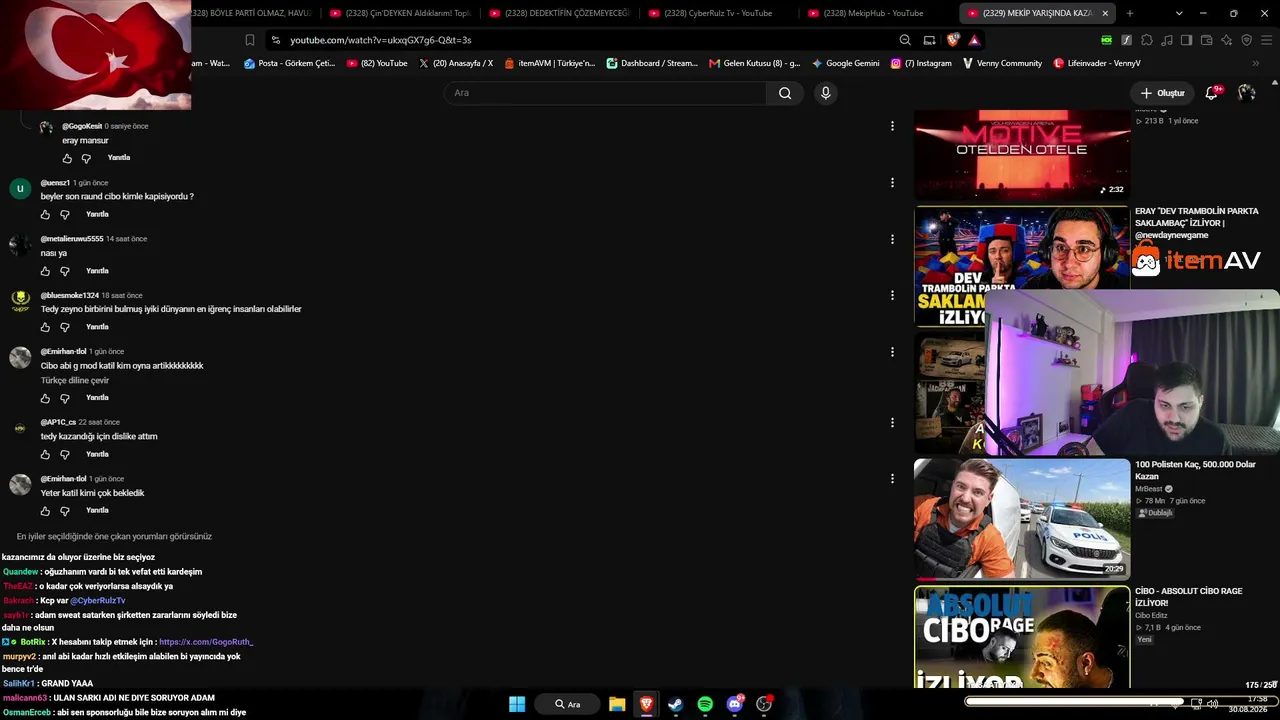The image size is (1280, 720).
Task: Open the MrBeast '100 Polisten Kaç' video thumbnail
Action: pyautogui.click(x=1022, y=519)
